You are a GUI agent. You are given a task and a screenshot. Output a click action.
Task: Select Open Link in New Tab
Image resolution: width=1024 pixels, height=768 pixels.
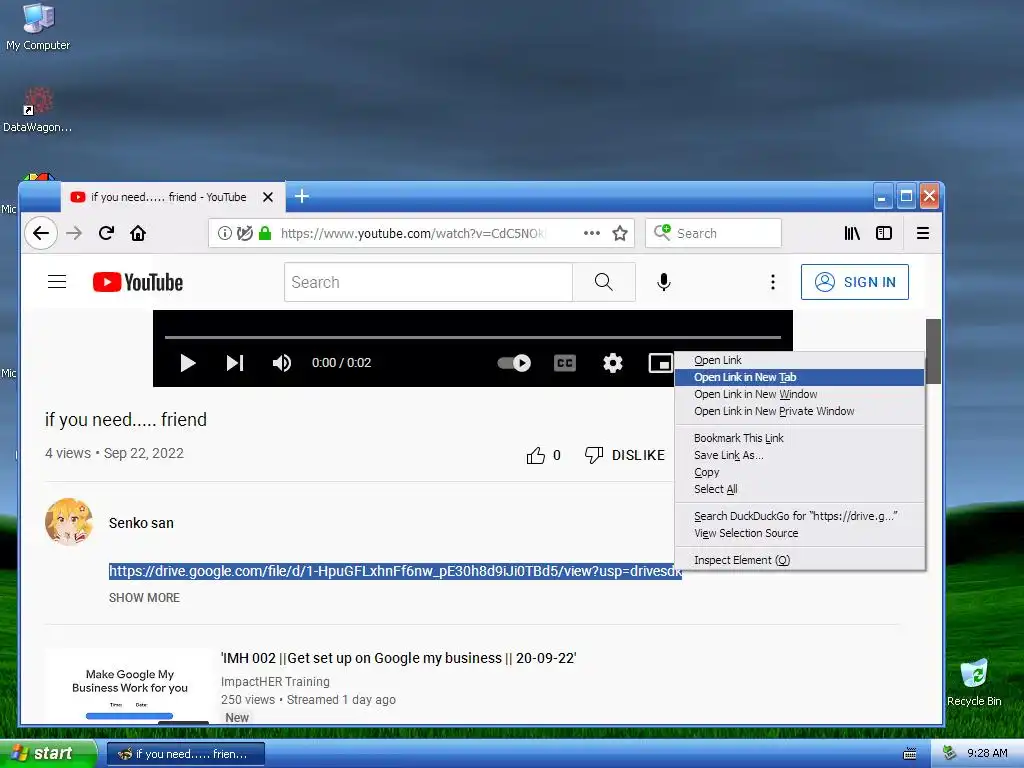coord(799,377)
